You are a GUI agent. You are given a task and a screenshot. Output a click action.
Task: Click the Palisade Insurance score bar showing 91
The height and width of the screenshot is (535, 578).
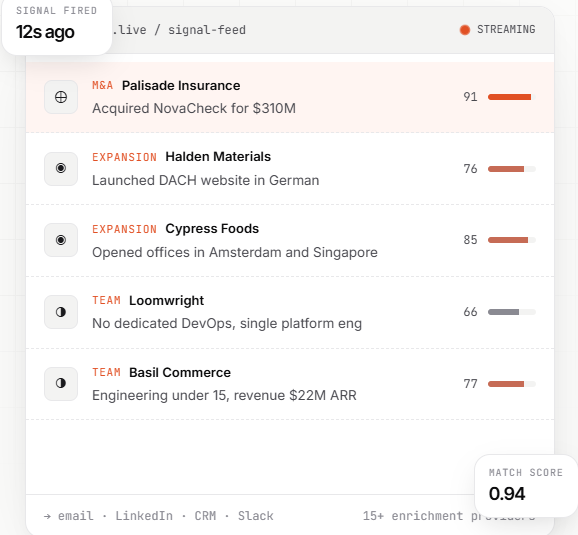click(x=512, y=97)
